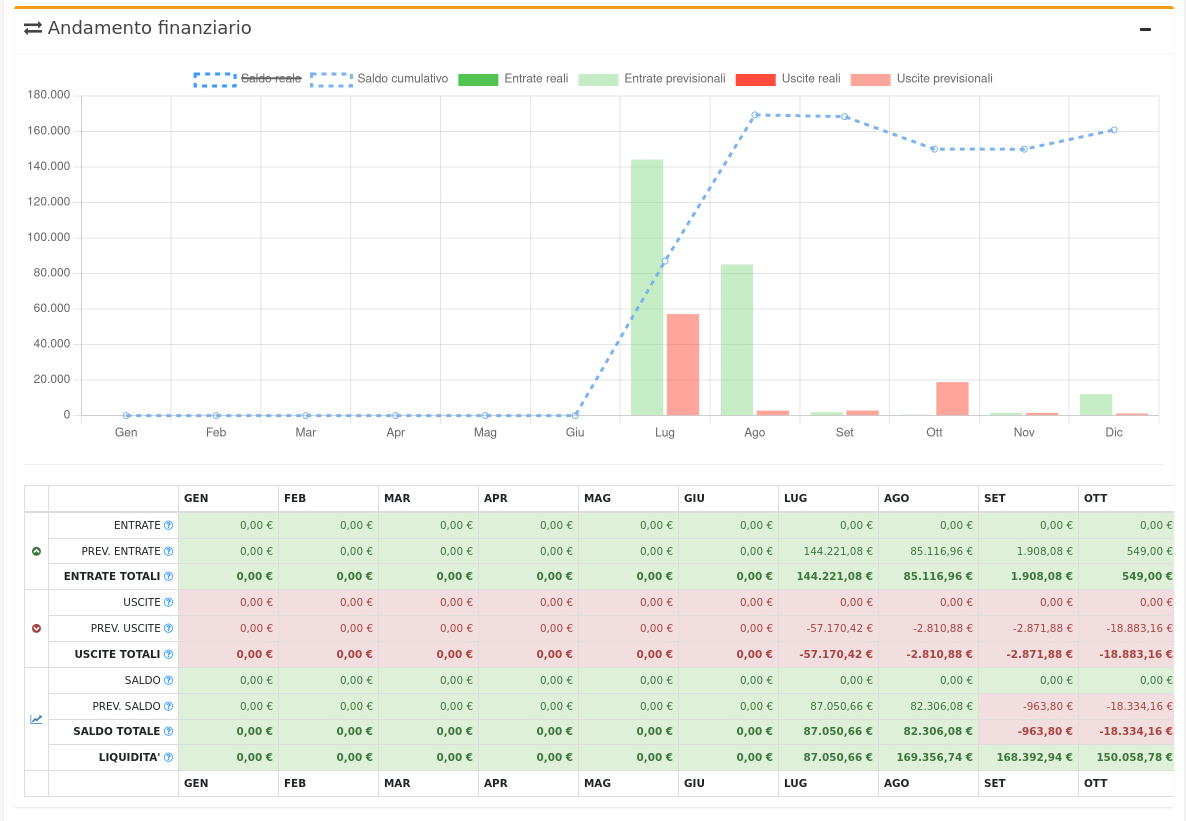Click help icon beside USCITE TOTALI
The image size is (1186, 821).
168,654
